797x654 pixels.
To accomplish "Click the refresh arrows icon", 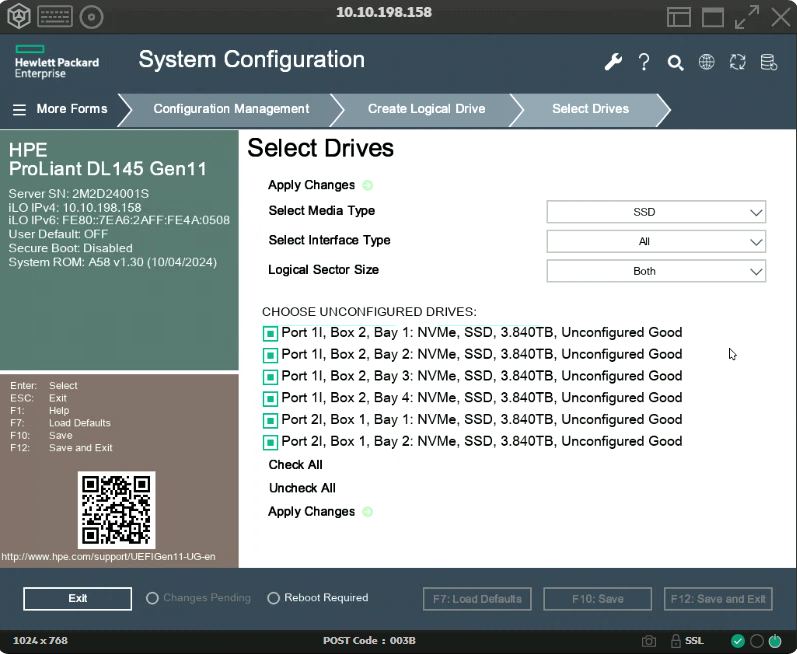I will point(738,62).
